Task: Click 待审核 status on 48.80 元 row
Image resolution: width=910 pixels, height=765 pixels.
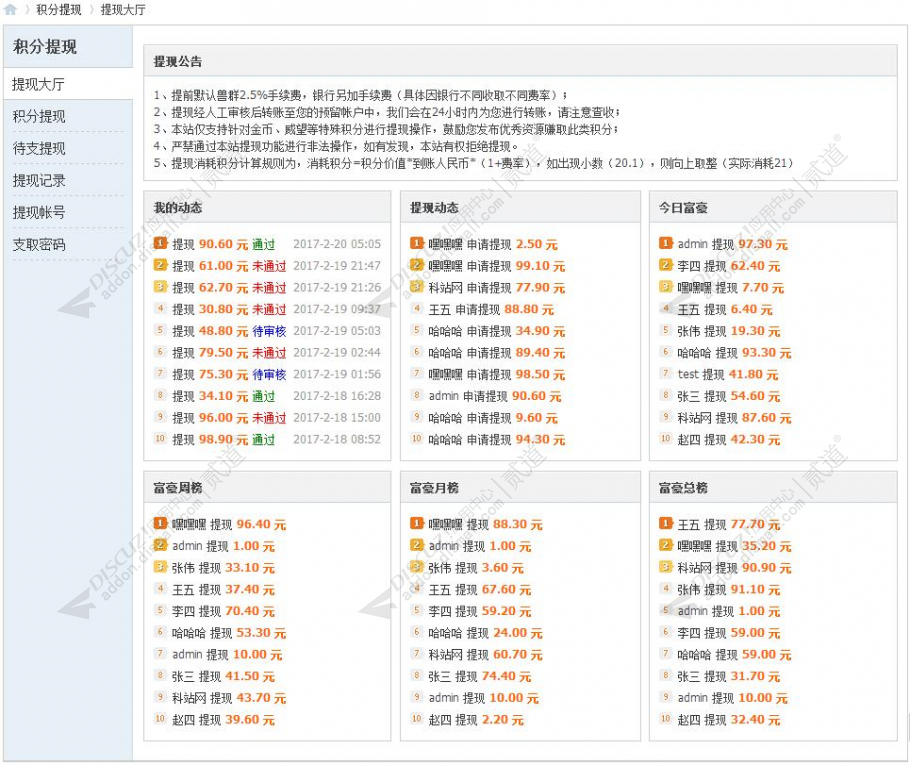Action: pos(269,331)
